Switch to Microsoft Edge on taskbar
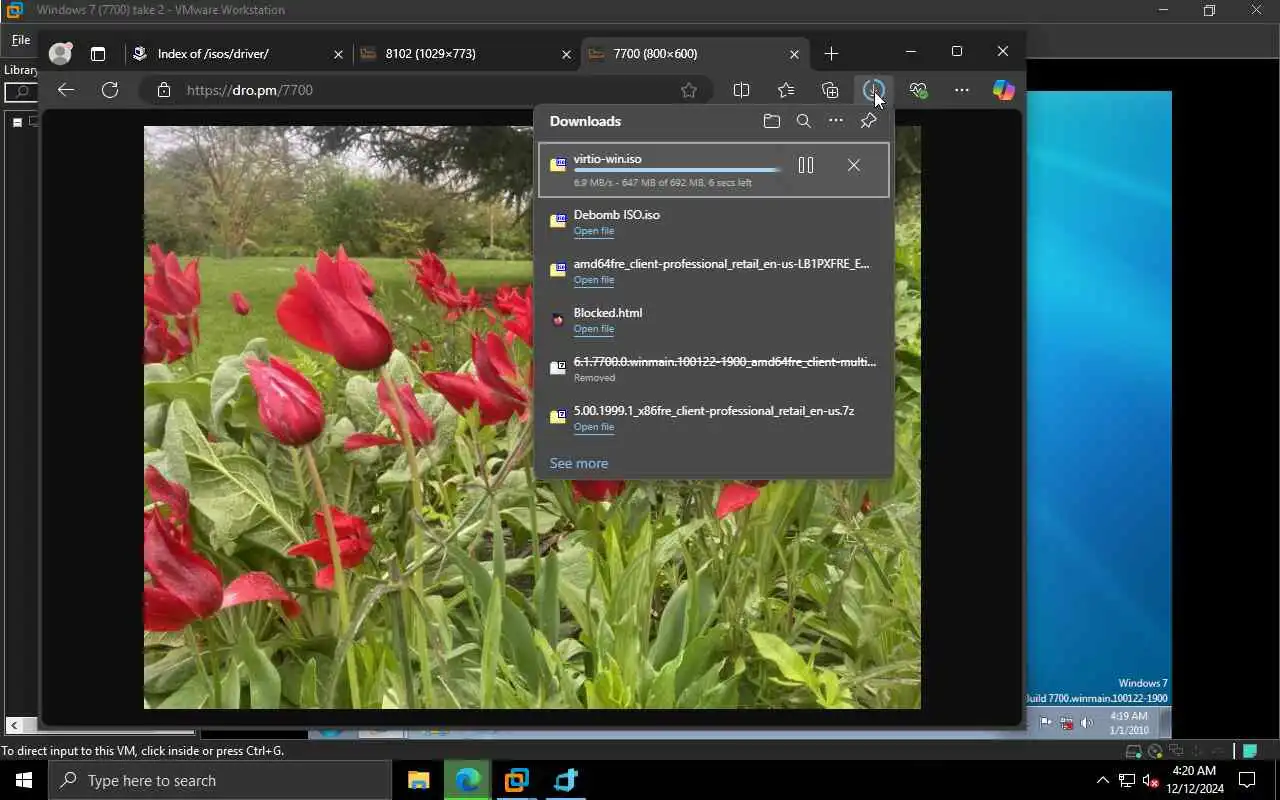 coord(467,780)
